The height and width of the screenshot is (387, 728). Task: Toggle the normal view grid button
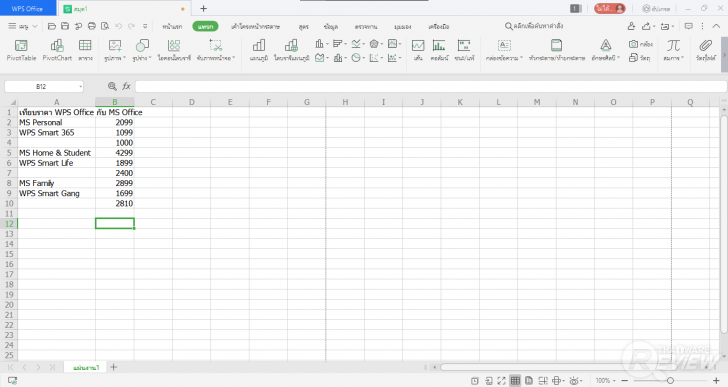click(515, 381)
